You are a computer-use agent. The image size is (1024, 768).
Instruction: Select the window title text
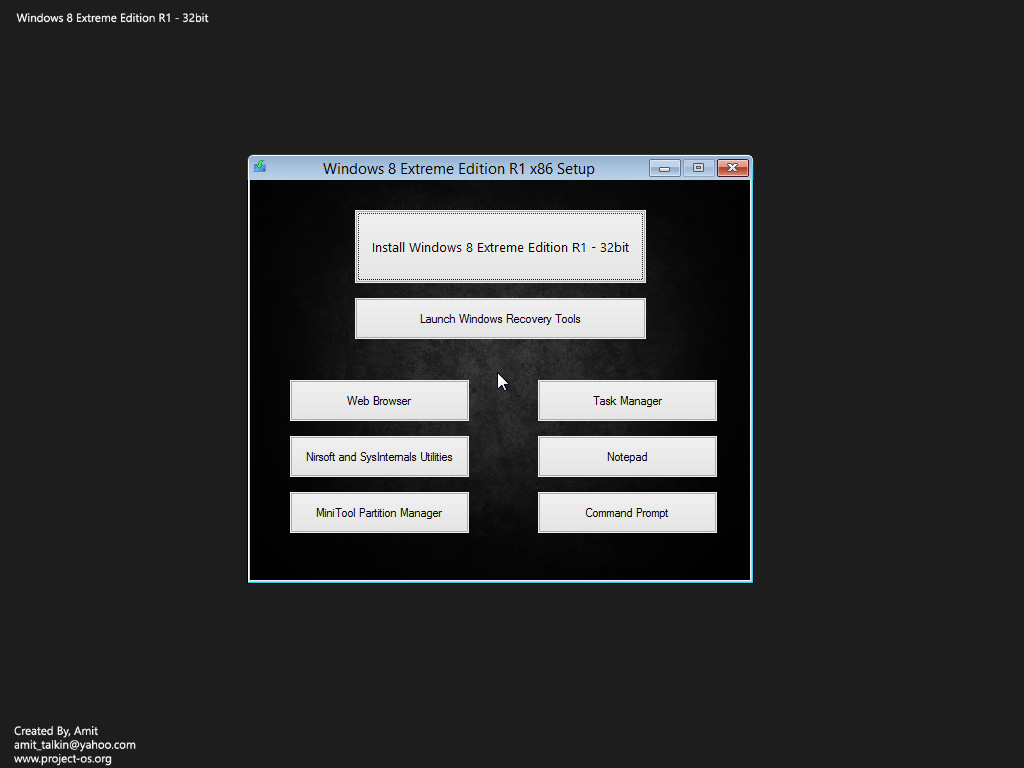coord(459,168)
